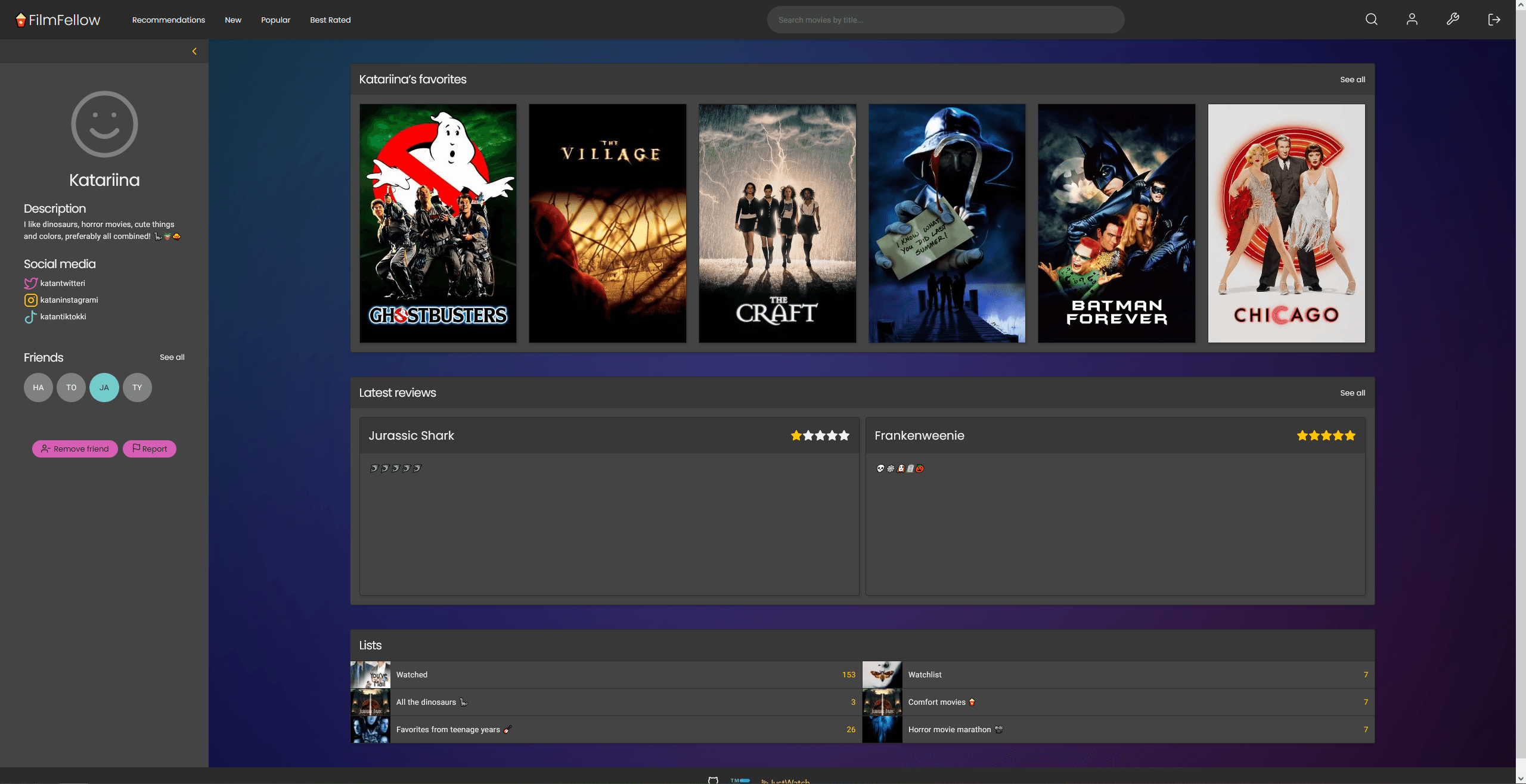Click Jurassic Shark star rating
Screen dimensions: 1526x784
[820, 435]
